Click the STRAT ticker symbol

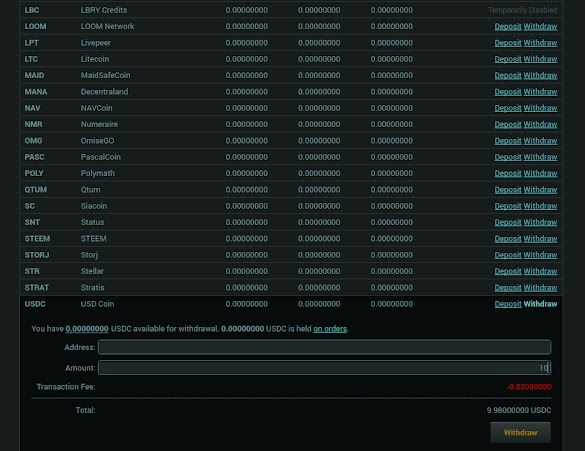click(37, 288)
